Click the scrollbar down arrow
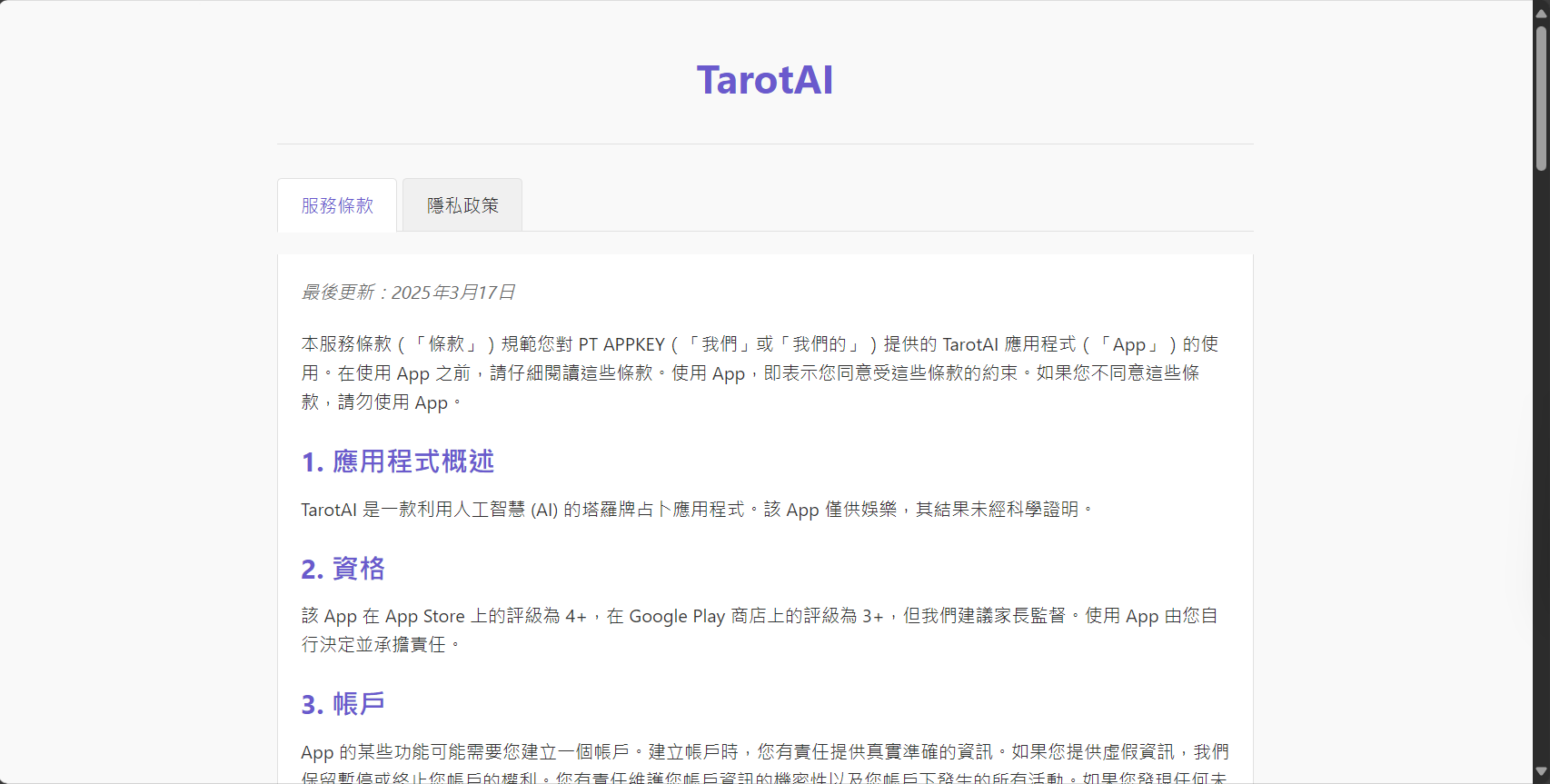 coord(1541,773)
